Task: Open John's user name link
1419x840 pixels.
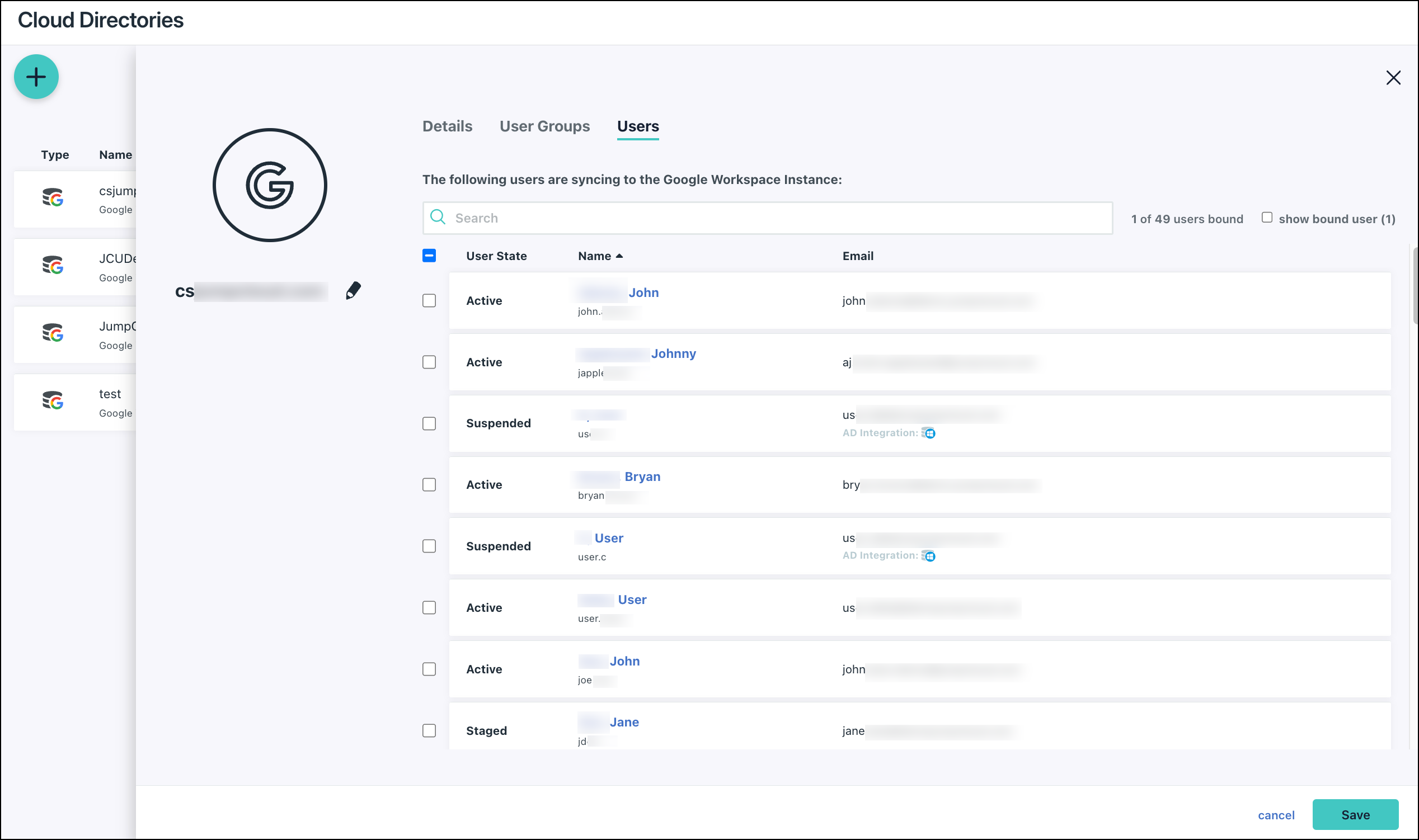Action: pyautogui.click(x=644, y=292)
